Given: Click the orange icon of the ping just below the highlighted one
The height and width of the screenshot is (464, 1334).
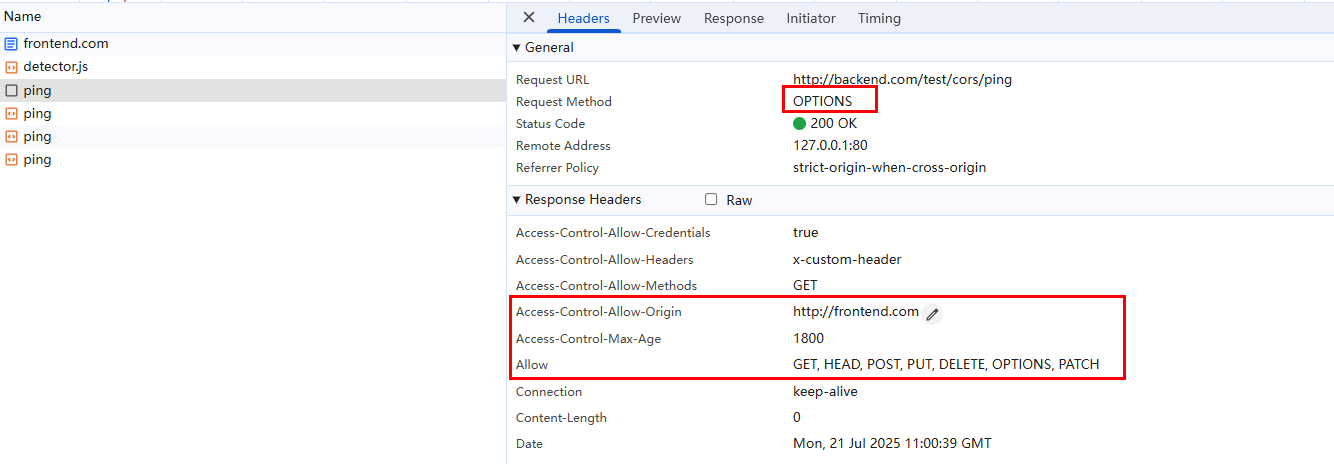Looking at the screenshot, I should click(x=11, y=114).
